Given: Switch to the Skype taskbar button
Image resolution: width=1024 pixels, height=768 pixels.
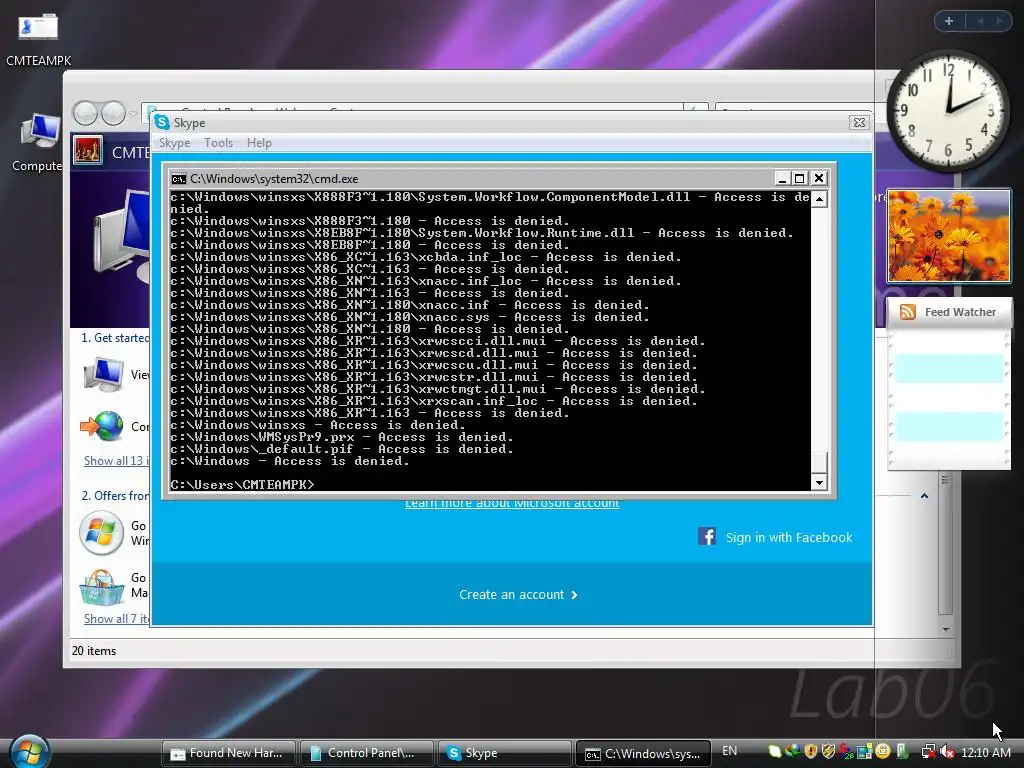Looking at the screenshot, I should pyautogui.click(x=504, y=753).
